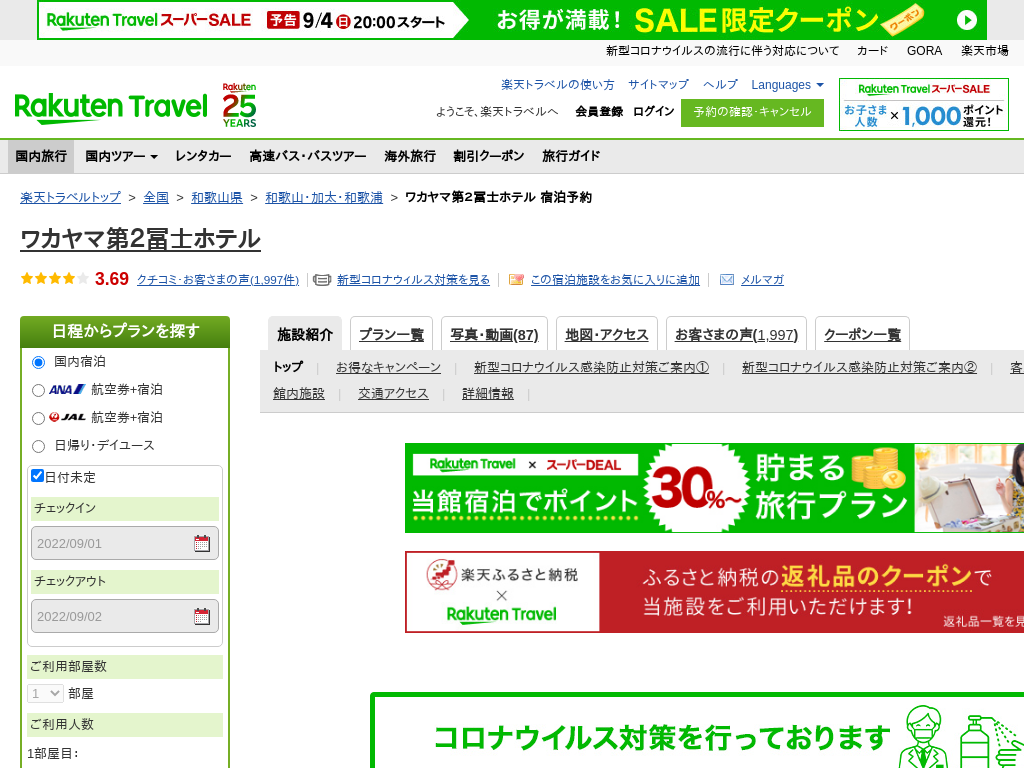Click the 予約の確認・キャンセル button
The image size is (1024, 768).
click(752, 112)
